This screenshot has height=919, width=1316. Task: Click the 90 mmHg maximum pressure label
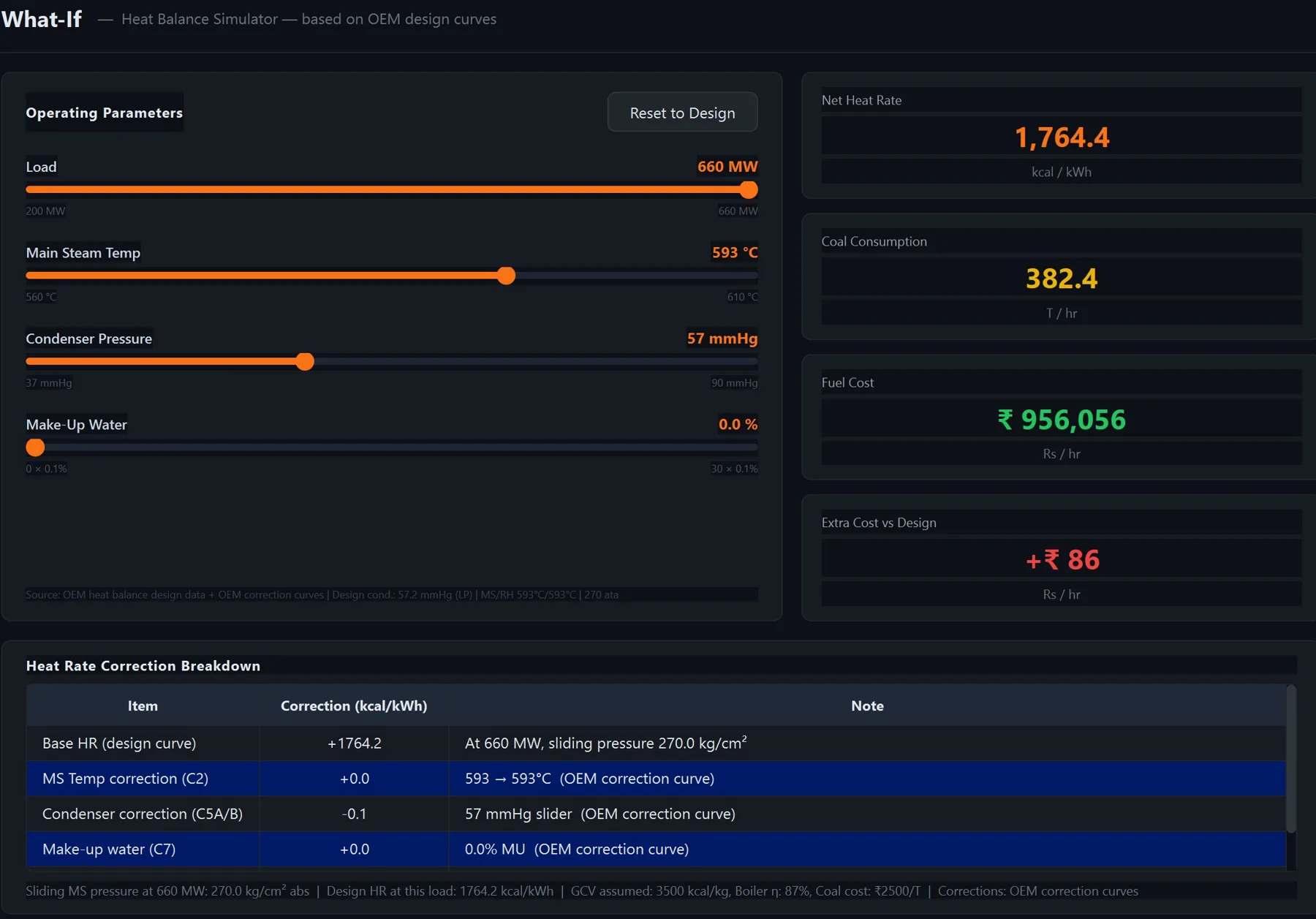[734, 383]
